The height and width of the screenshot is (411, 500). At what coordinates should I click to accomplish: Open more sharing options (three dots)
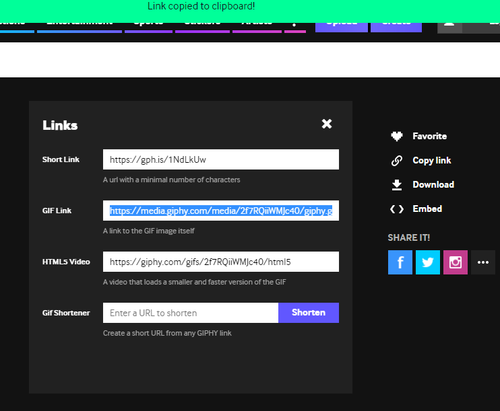point(483,262)
